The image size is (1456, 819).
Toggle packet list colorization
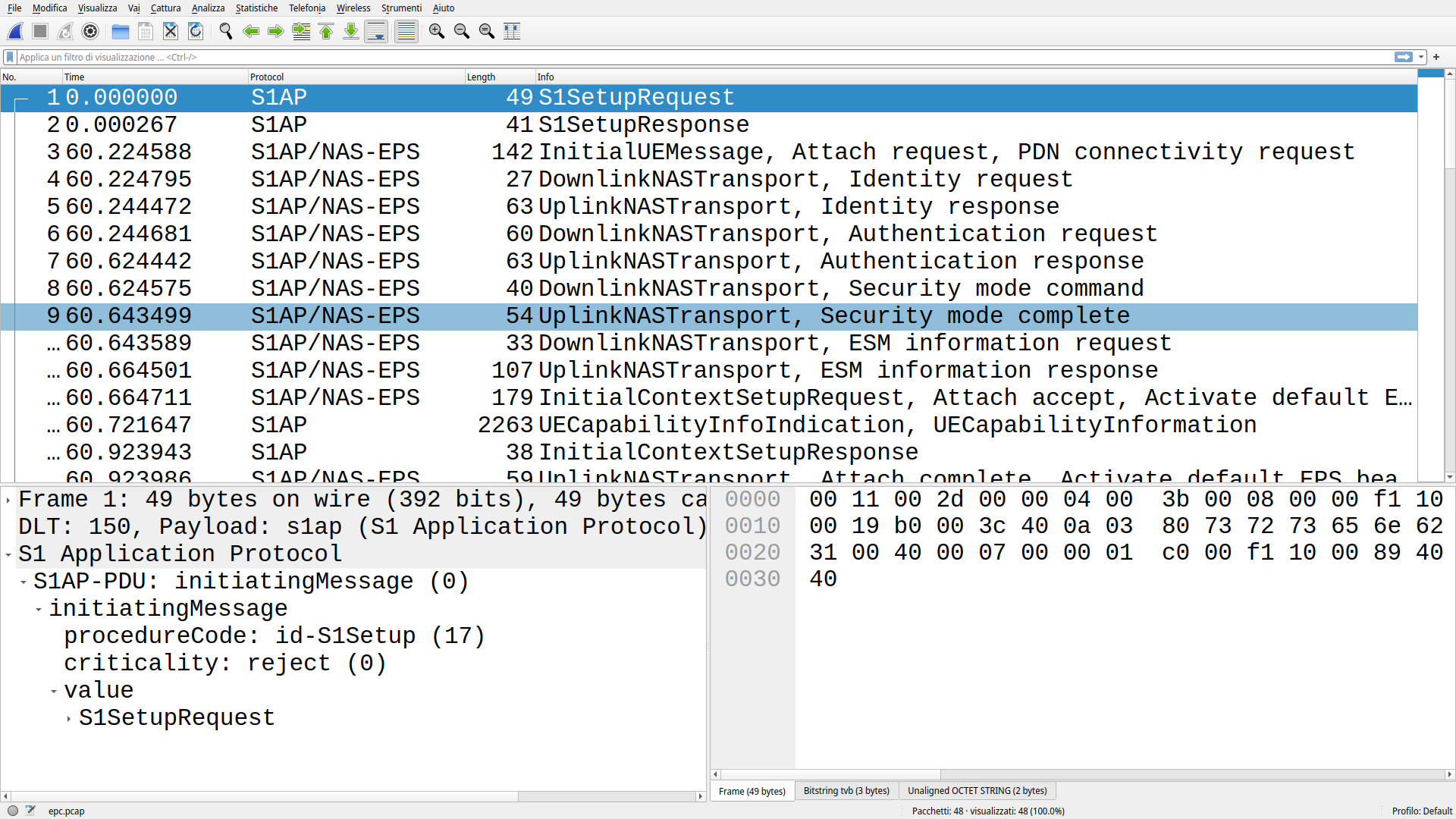(406, 31)
